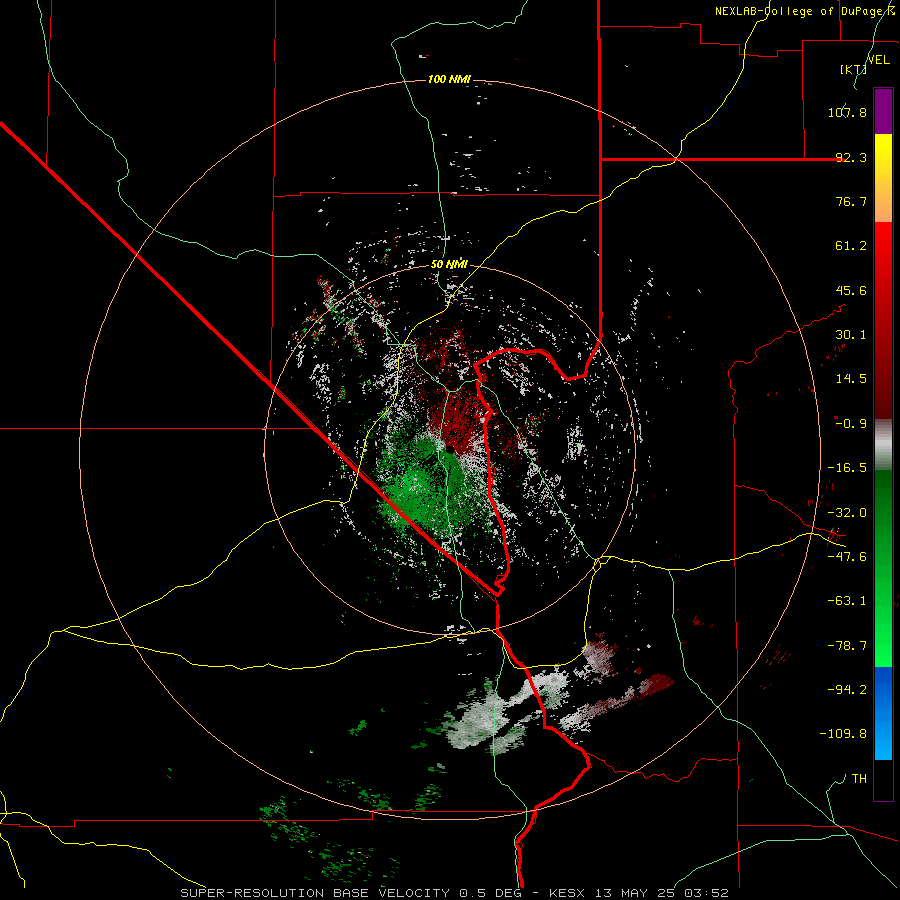
Task: Click the 100 NMI range ring label
Action: coord(449,79)
